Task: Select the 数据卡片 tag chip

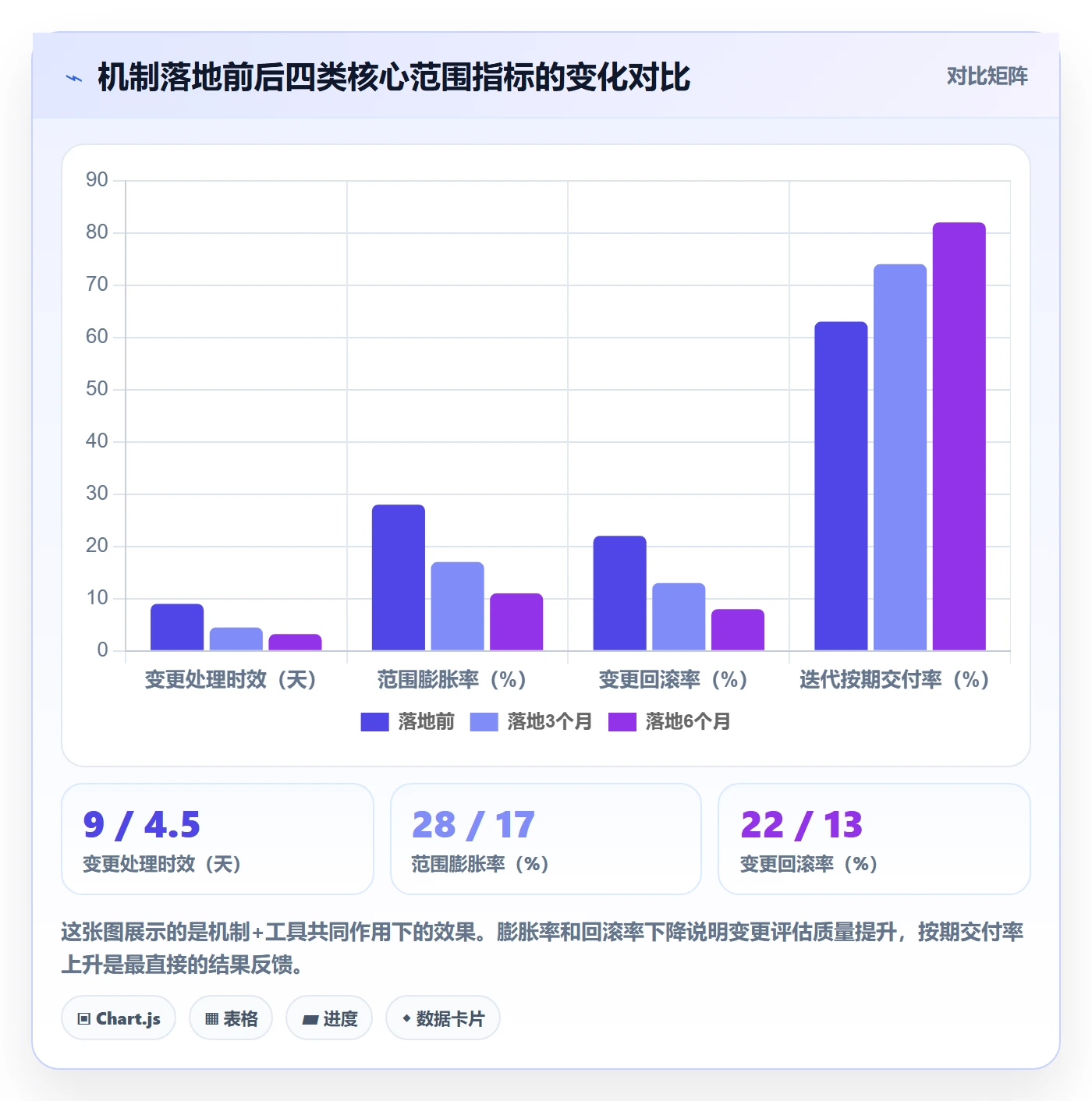Action: [x=443, y=1018]
